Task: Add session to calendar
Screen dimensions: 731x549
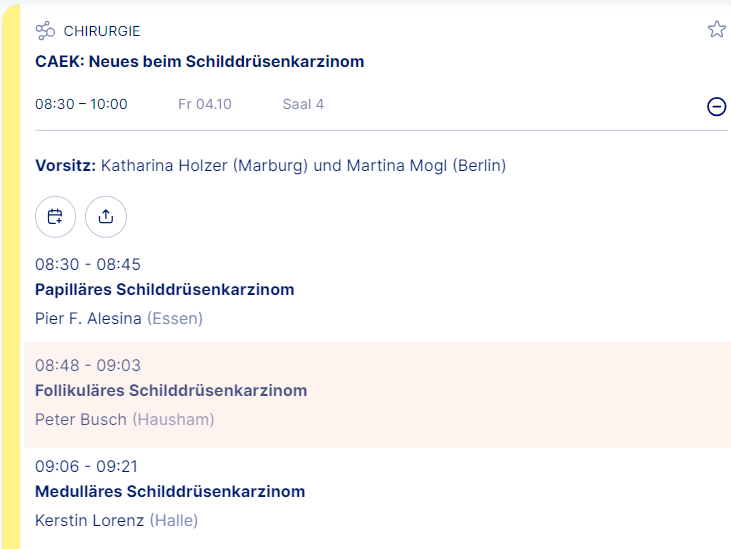Action: coord(55,217)
